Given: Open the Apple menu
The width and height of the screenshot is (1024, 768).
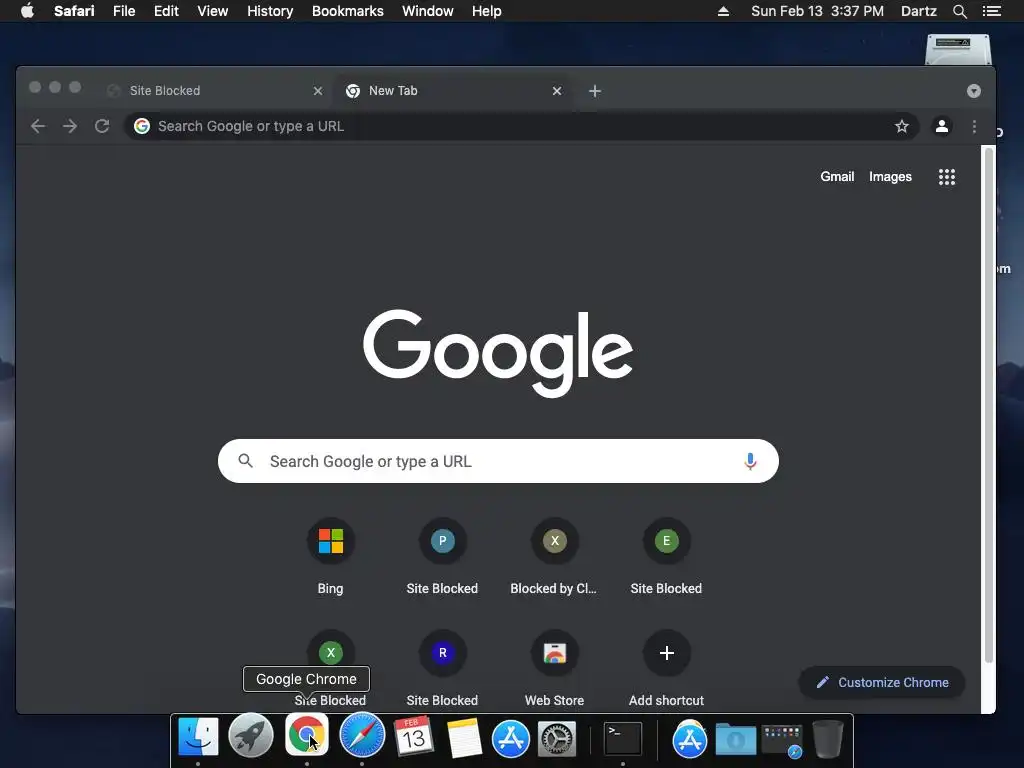Looking at the screenshot, I should [x=27, y=11].
